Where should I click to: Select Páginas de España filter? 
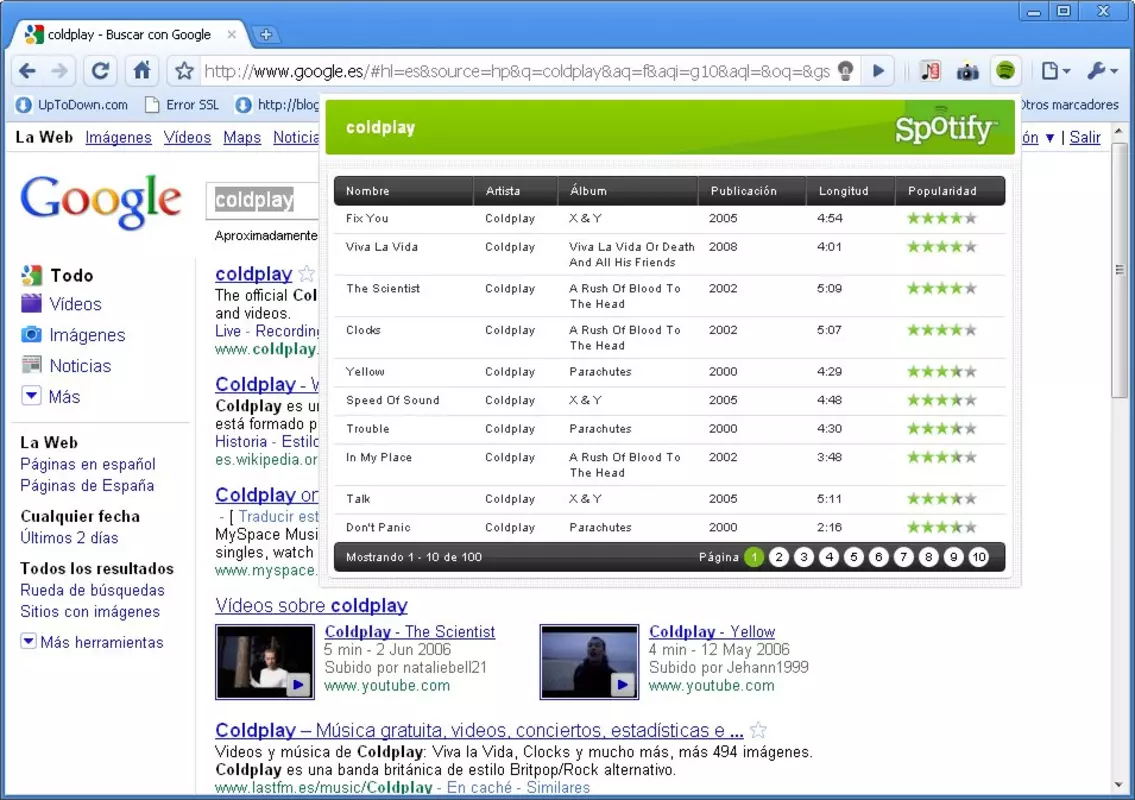[87, 486]
